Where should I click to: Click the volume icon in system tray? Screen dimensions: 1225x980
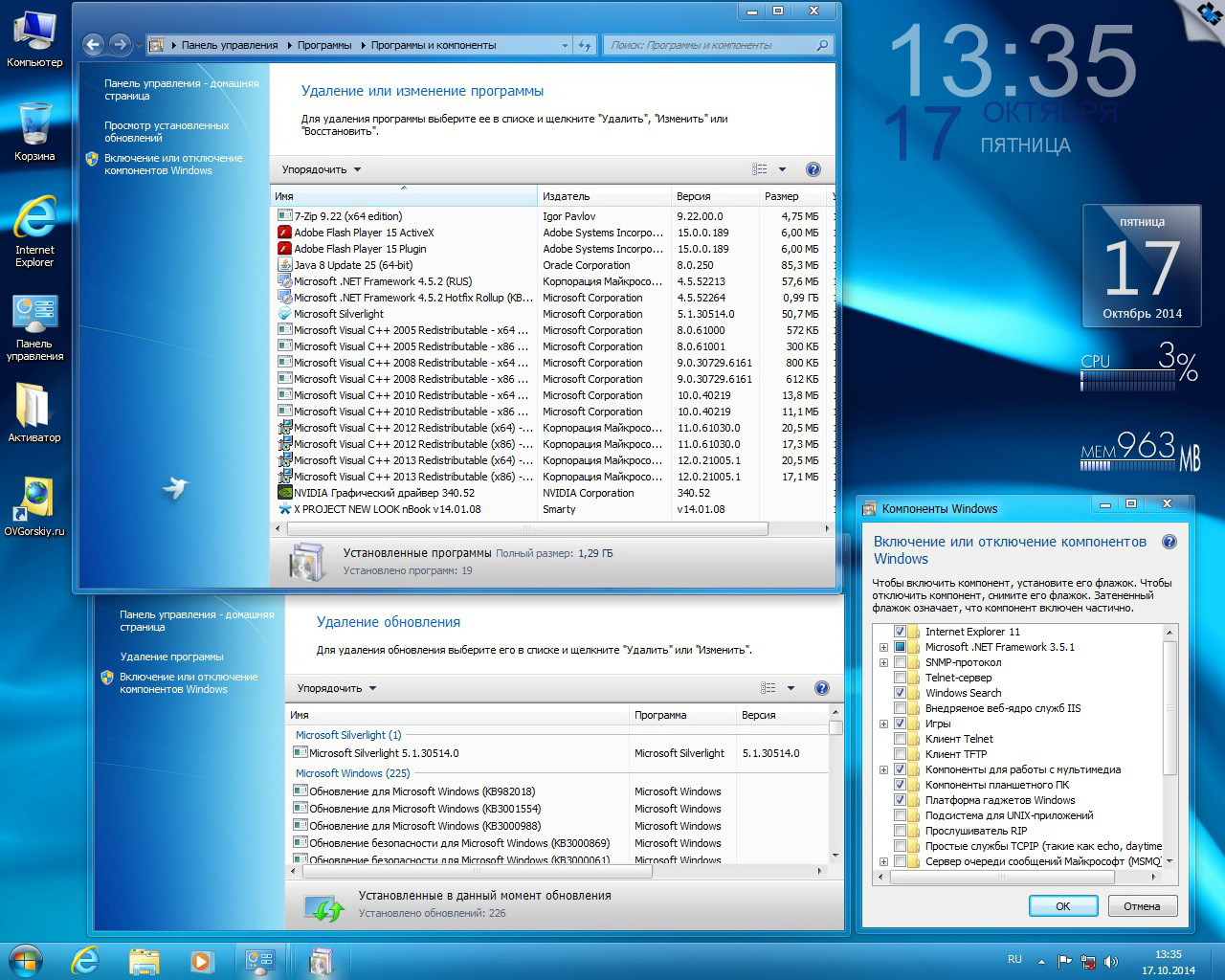(1111, 961)
